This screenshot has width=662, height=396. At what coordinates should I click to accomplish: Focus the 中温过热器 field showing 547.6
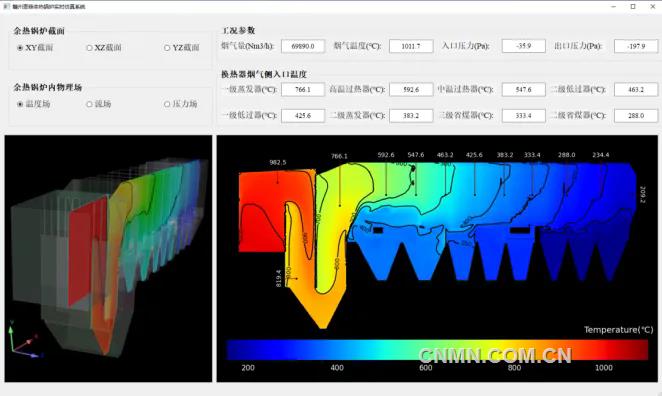524,90
